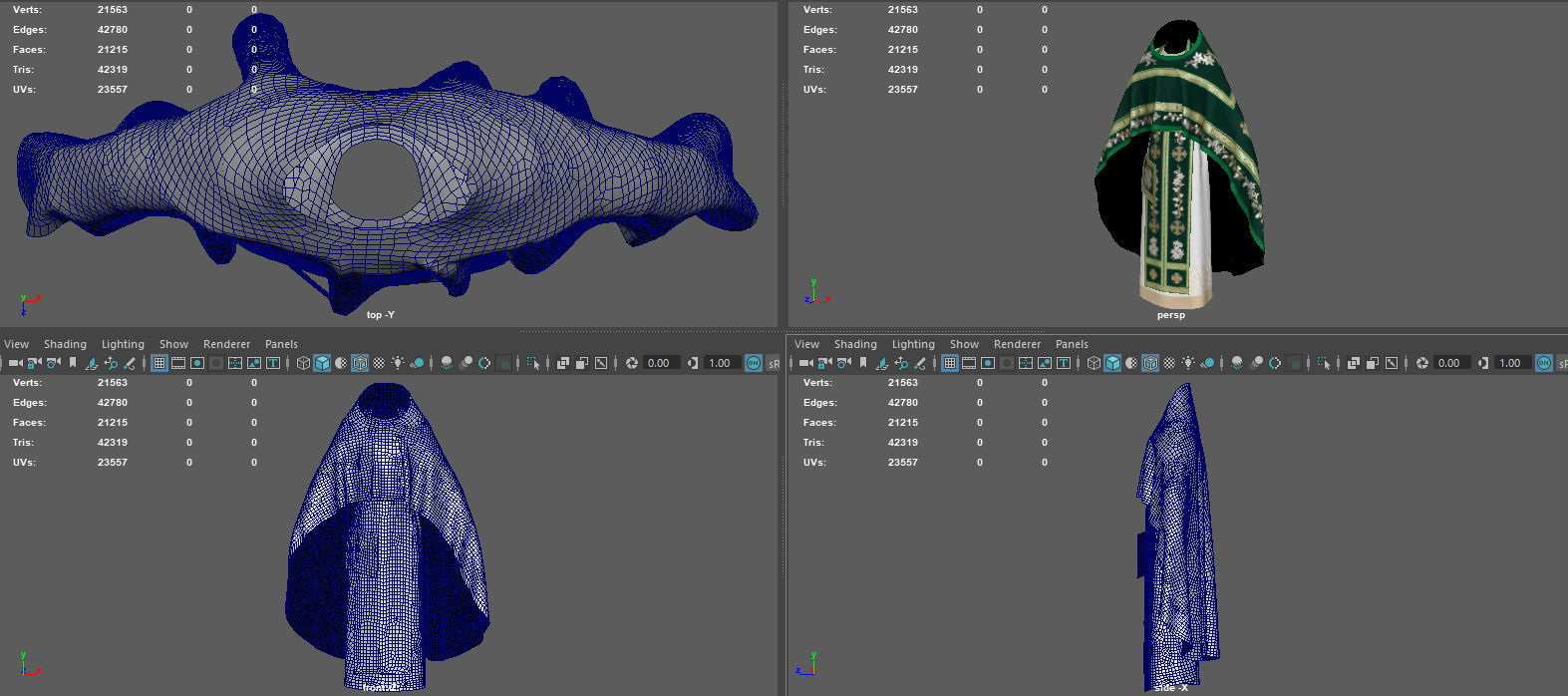Image resolution: width=1568 pixels, height=696 pixels.
Task: Click Gamma icon in front panel toolbar
Action: pyautogui.click(x=694, y=363)
